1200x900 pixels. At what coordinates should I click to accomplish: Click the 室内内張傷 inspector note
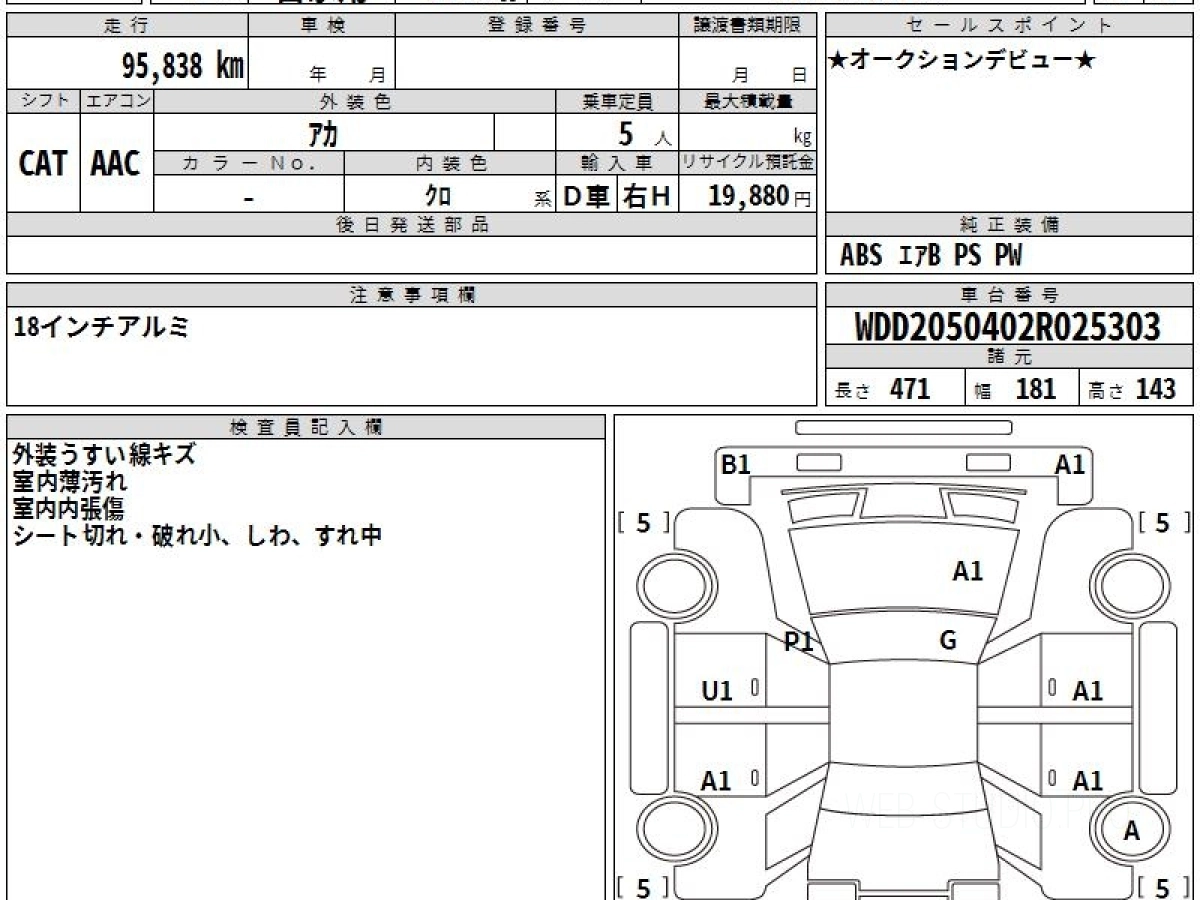point(69,508)
